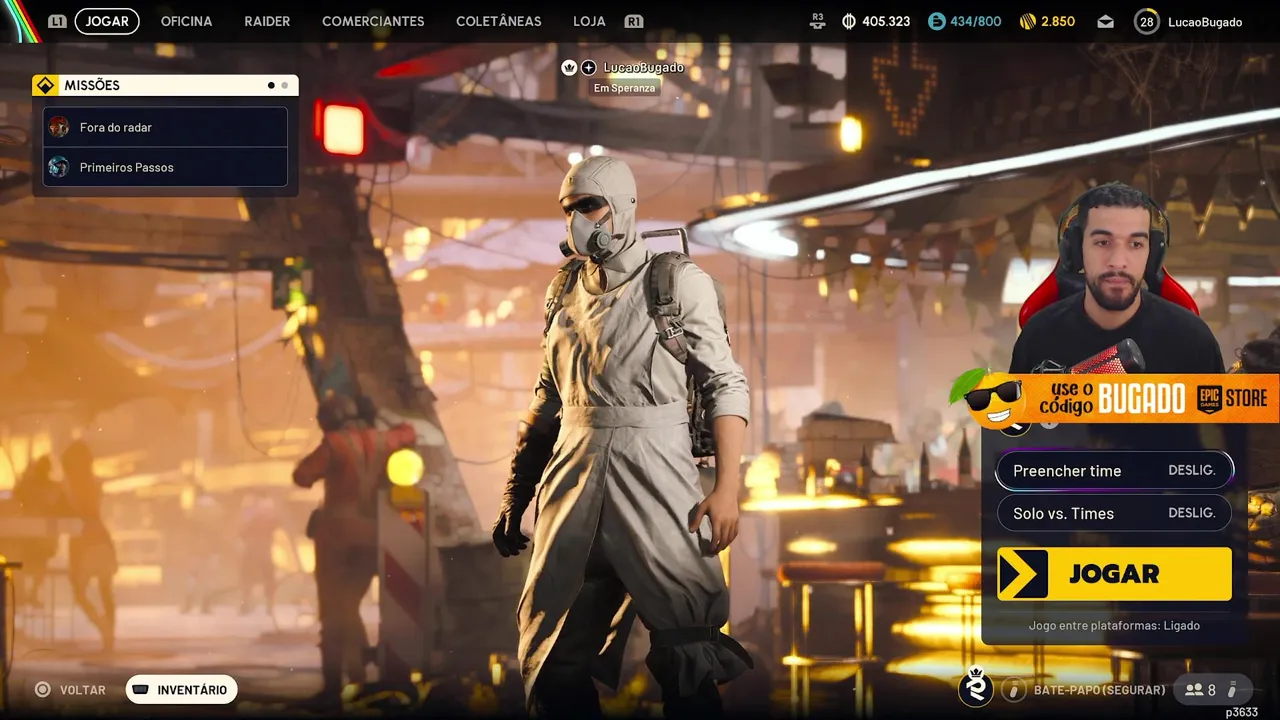
Task: Click the MISSÕES panel header
Action: (165, 85)
